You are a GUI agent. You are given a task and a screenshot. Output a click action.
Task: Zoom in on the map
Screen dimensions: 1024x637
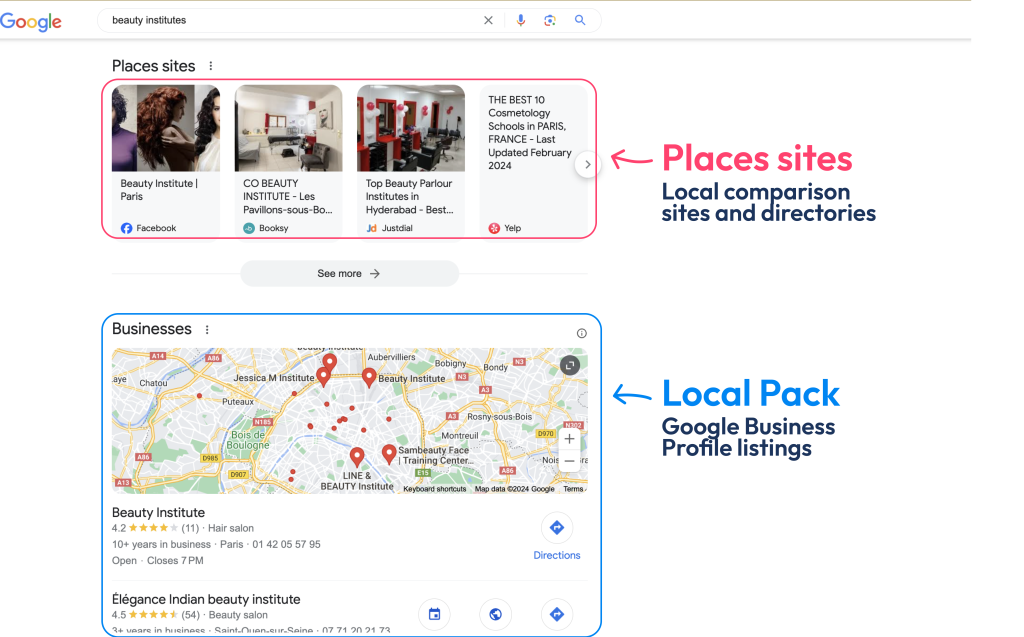[569, 439]
